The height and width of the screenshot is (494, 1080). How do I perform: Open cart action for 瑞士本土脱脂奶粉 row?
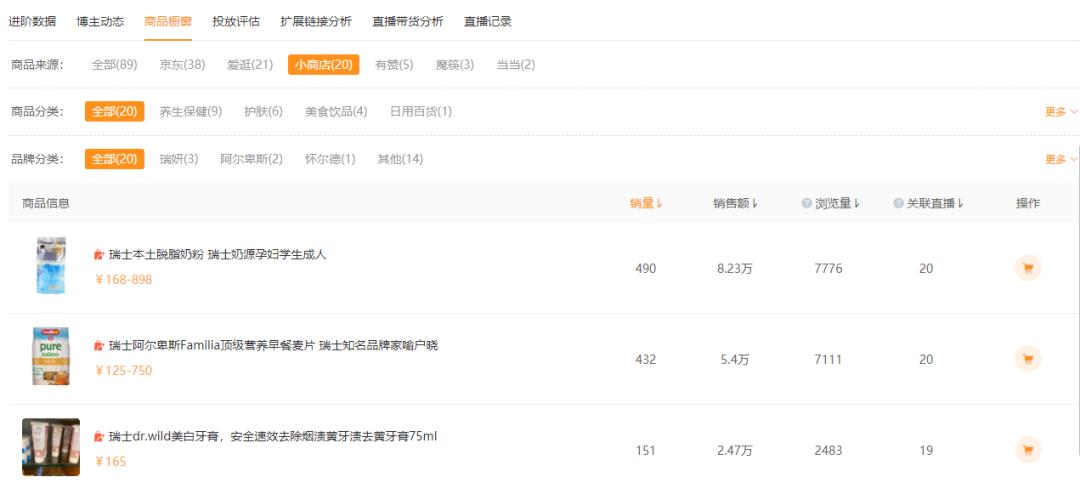pos(1028,268)
